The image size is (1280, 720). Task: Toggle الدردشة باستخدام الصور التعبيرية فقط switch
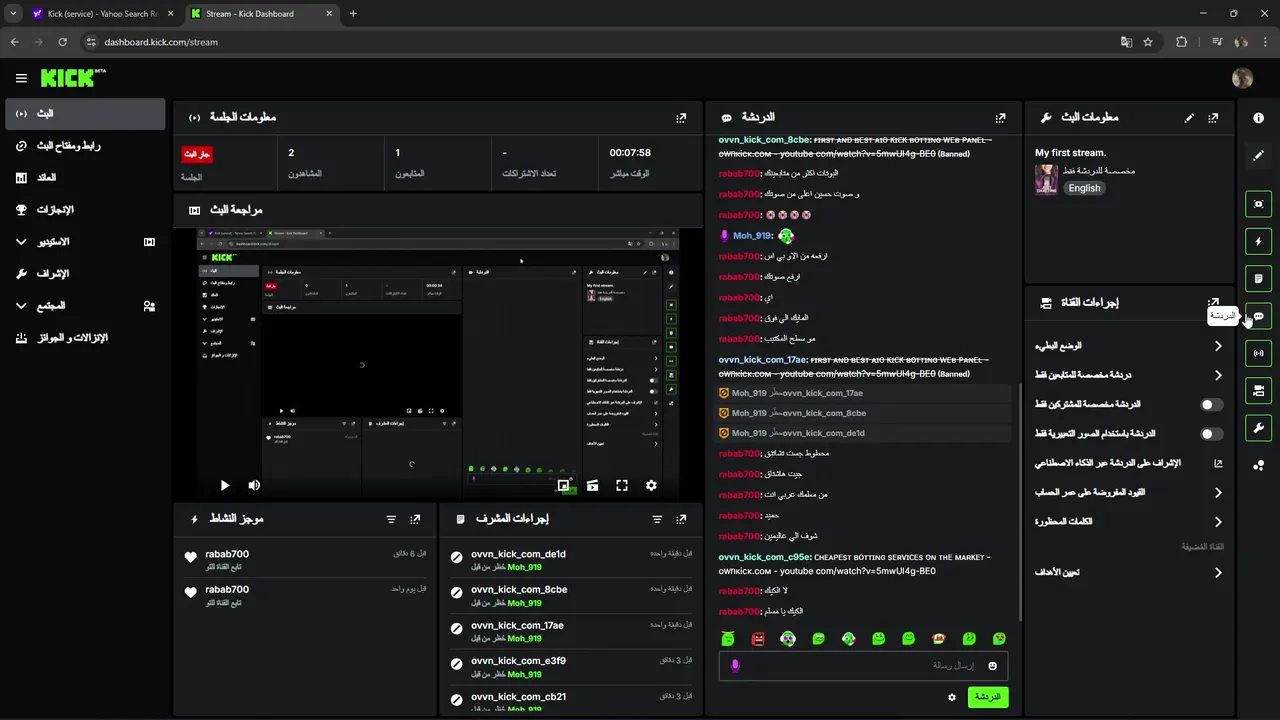coord(1211,434)
